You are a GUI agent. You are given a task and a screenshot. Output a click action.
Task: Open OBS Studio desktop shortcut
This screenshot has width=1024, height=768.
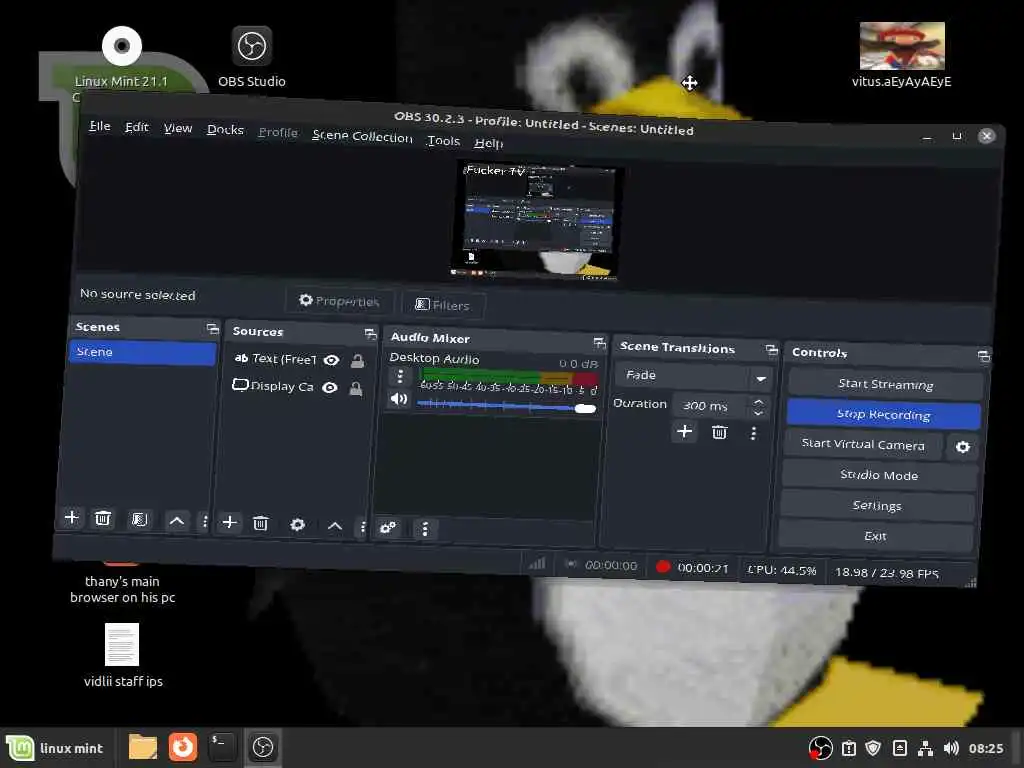tap(252, 57)
